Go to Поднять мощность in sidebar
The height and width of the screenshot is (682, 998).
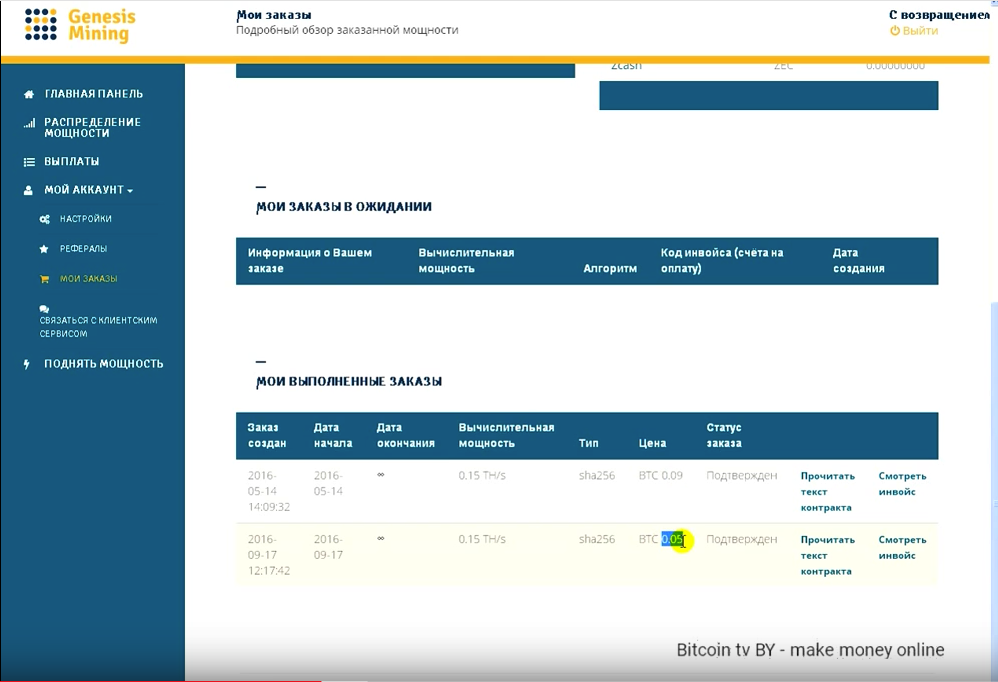103,364
